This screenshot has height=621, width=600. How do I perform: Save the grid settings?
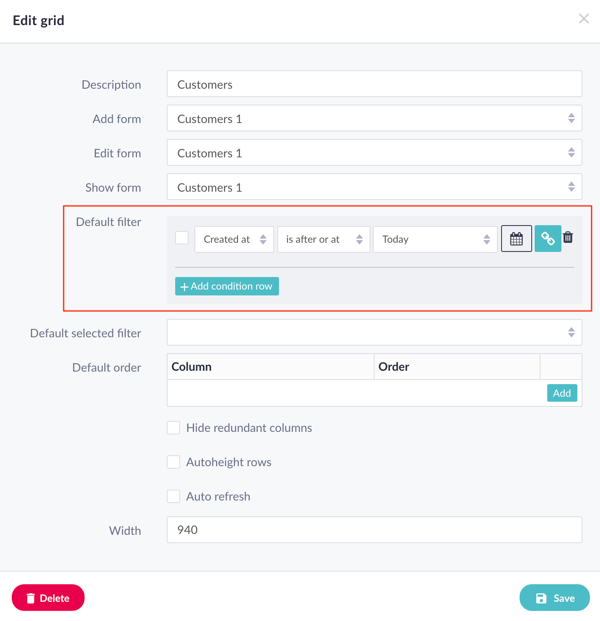554,598
